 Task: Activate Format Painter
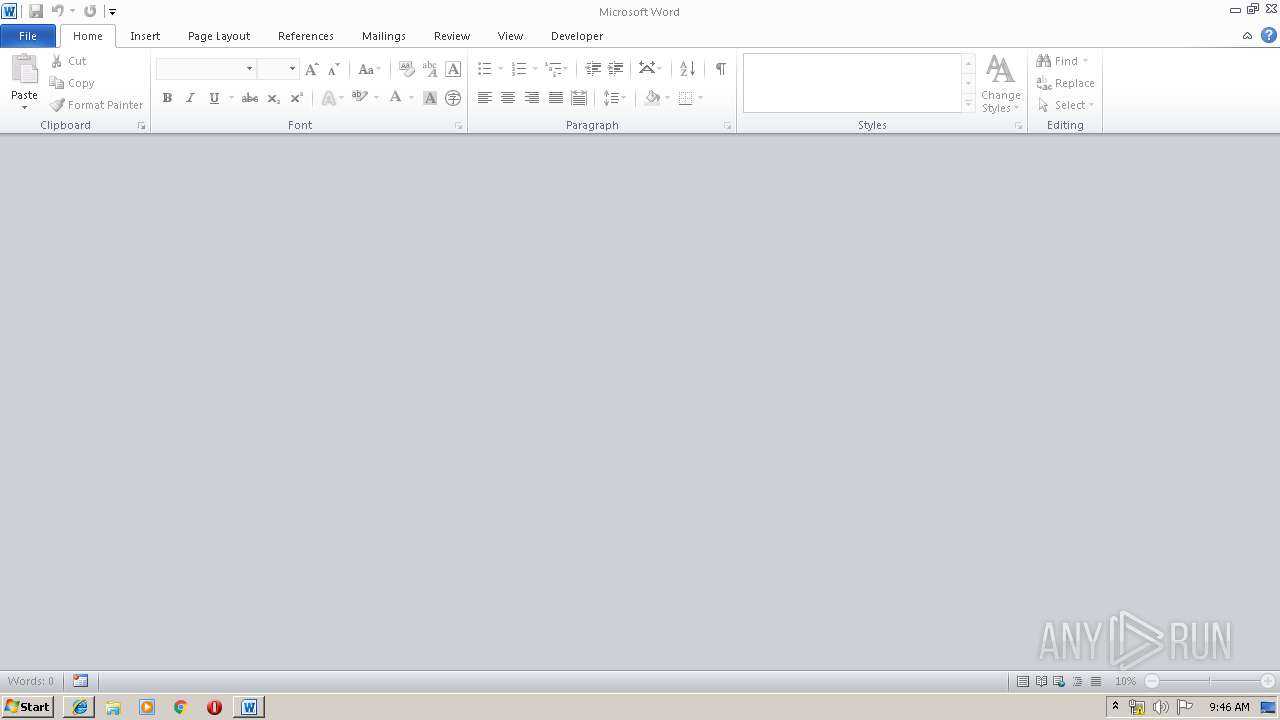97,105
